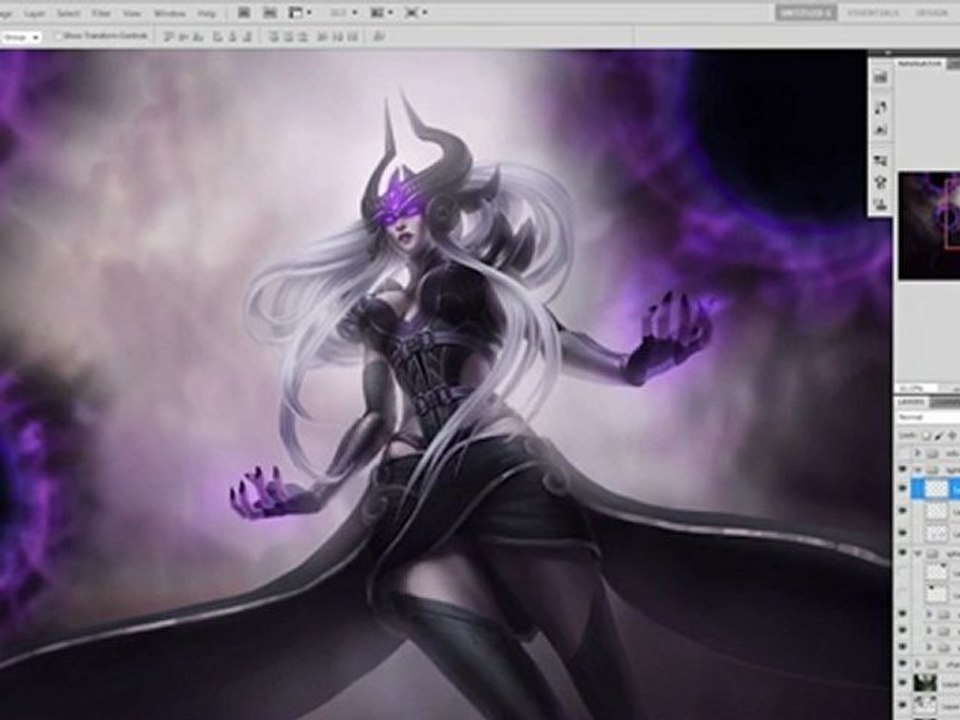Open Screen Mode dropdown arrow

425,12
